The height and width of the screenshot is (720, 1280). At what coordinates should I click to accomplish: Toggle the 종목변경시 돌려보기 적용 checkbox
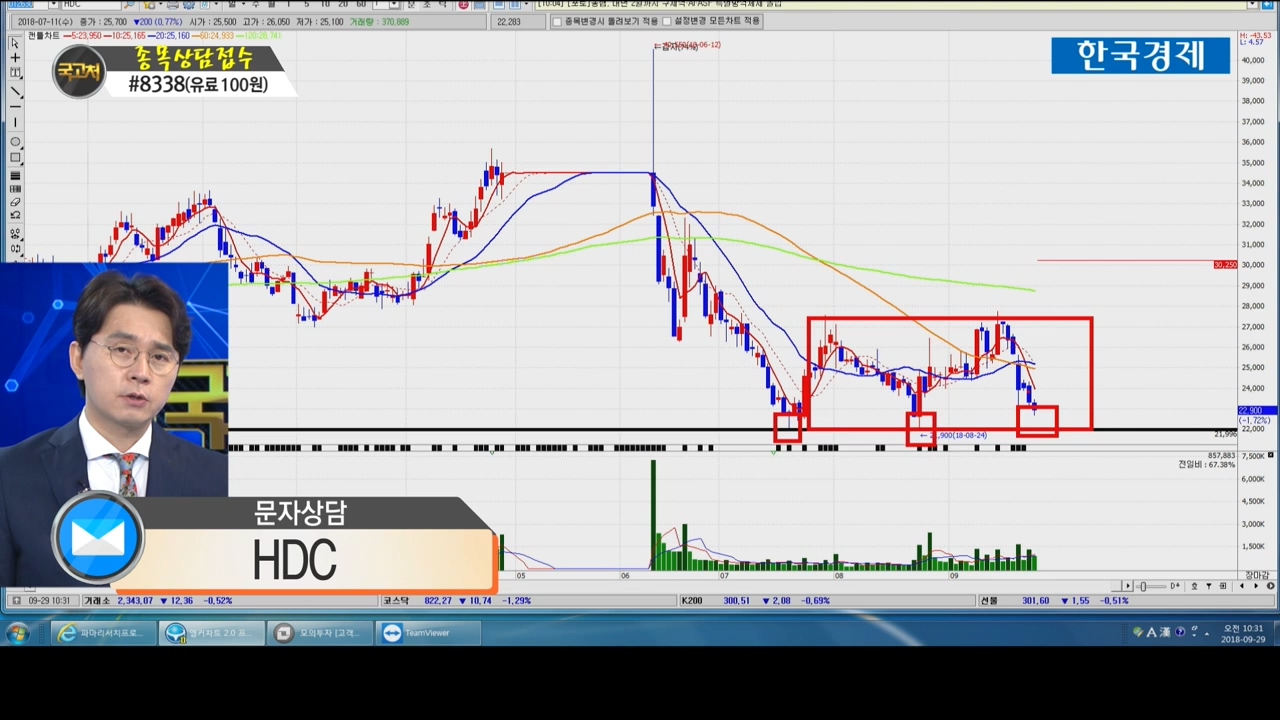(557, 21)
